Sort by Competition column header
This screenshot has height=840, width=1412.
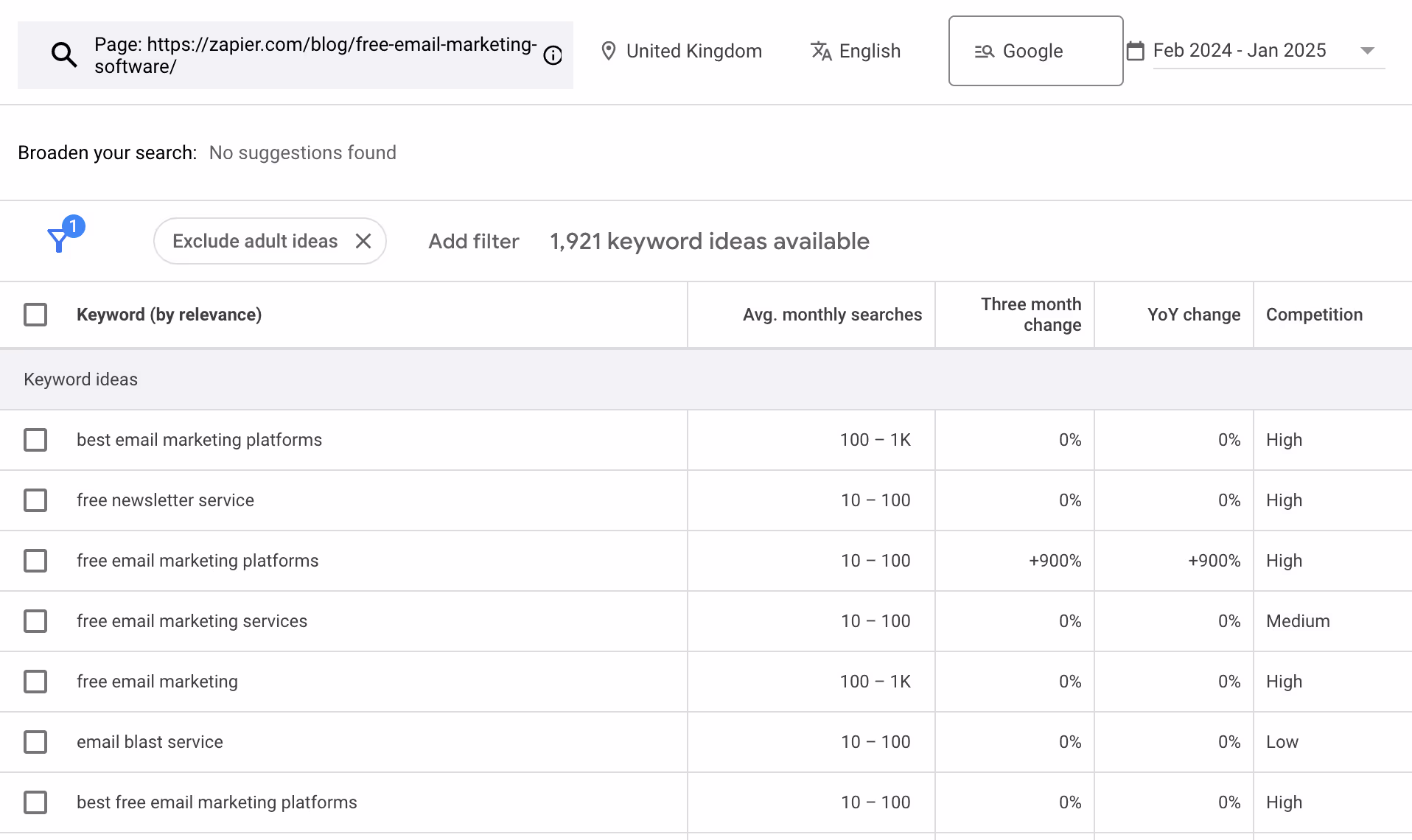point(1314,315)
